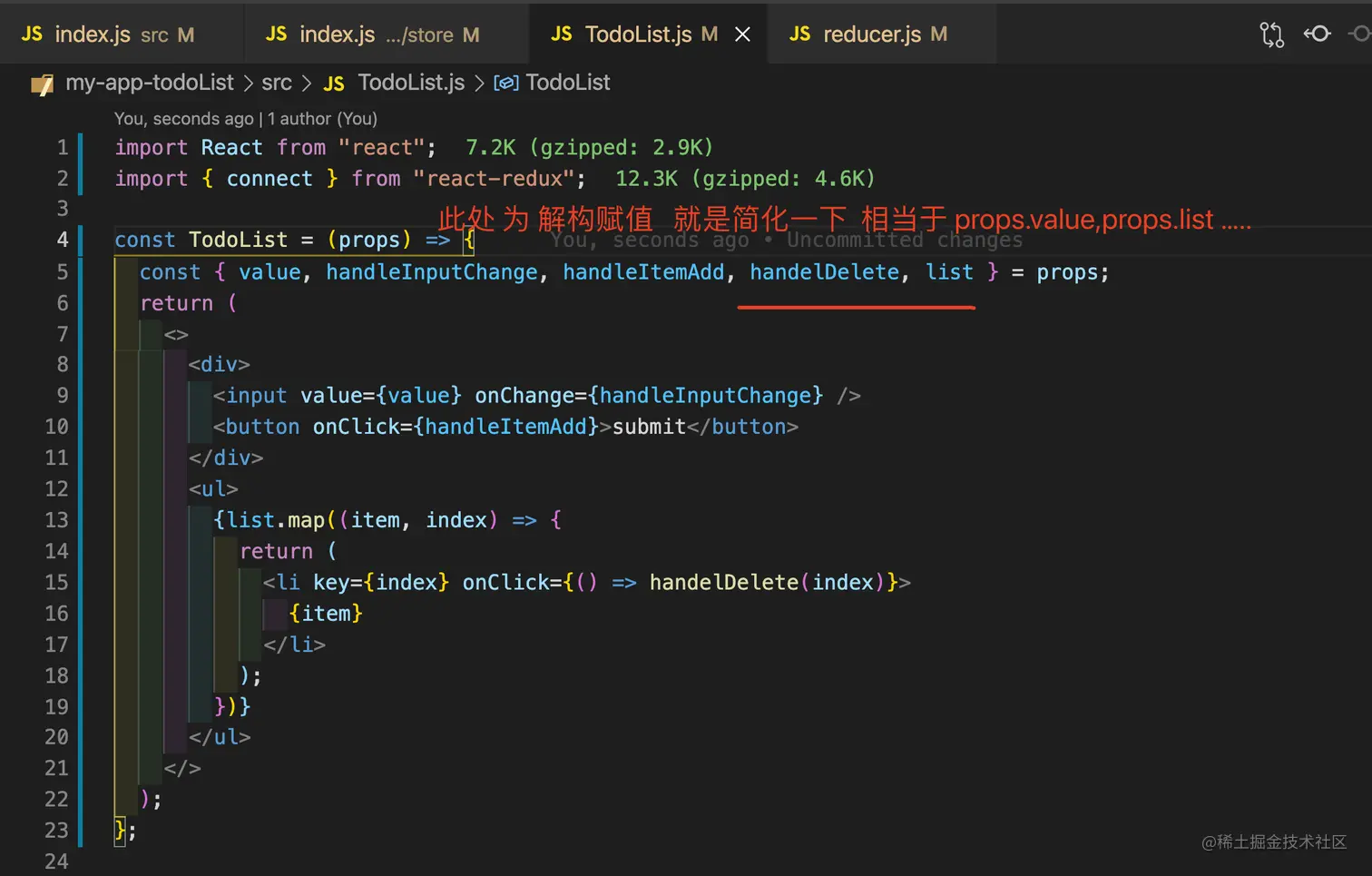The image size is (1372, 876).
Task: Click the opening '<ul>' tag
Action: (213, 489)
